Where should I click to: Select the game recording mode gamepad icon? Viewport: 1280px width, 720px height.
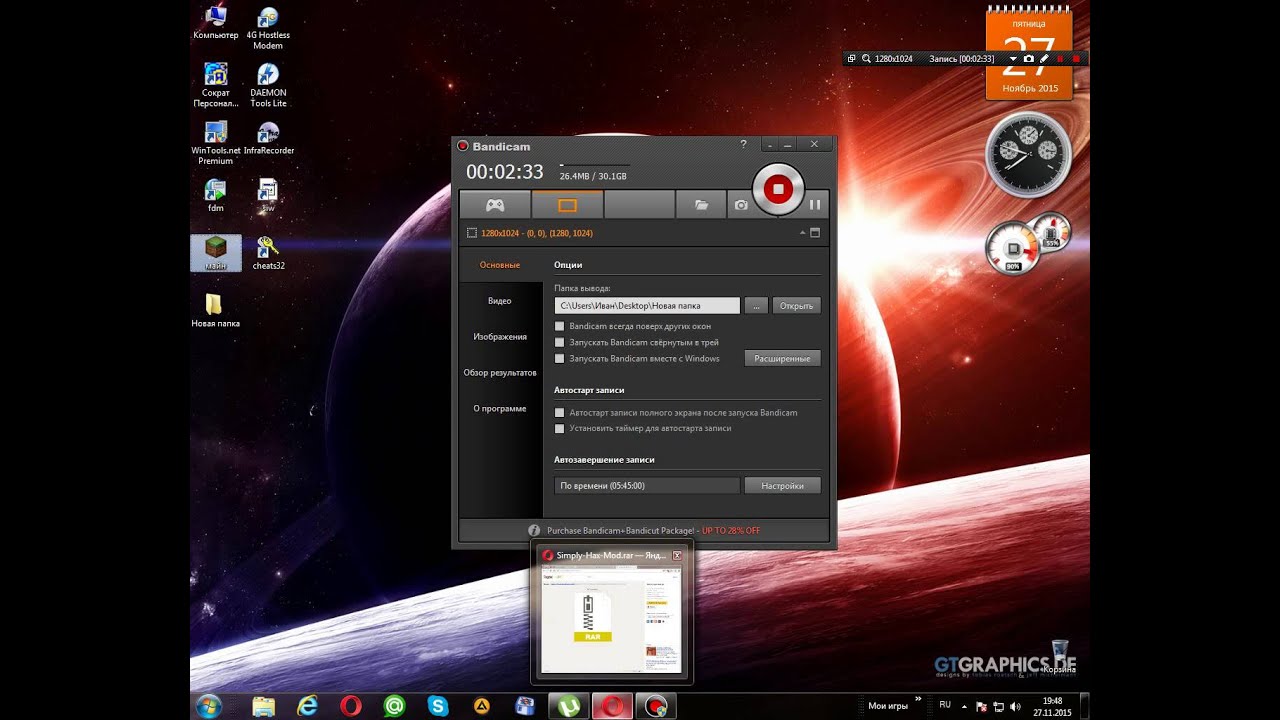tap(495, 205)
